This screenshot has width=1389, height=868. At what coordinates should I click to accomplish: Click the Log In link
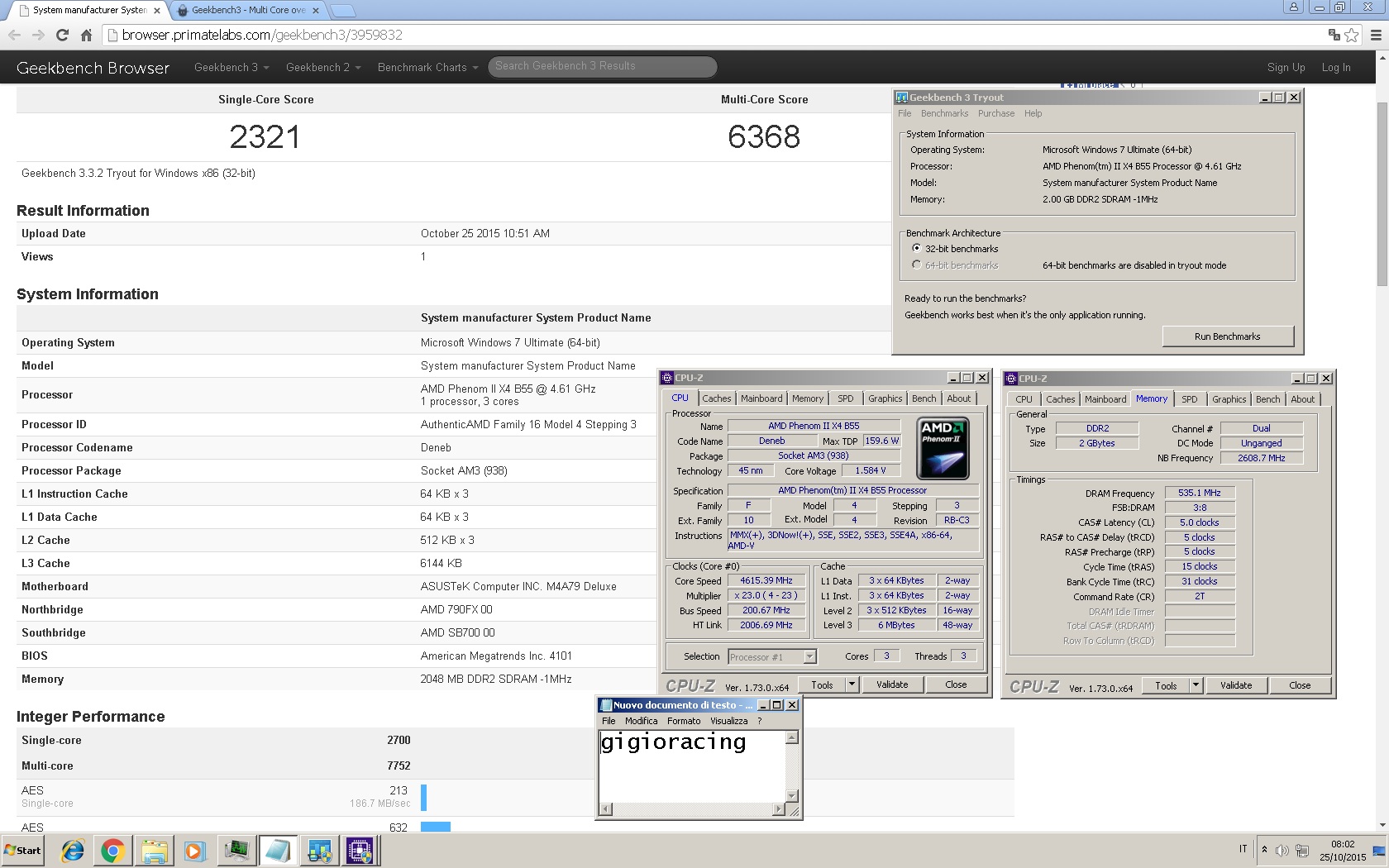pos(1336,68)
